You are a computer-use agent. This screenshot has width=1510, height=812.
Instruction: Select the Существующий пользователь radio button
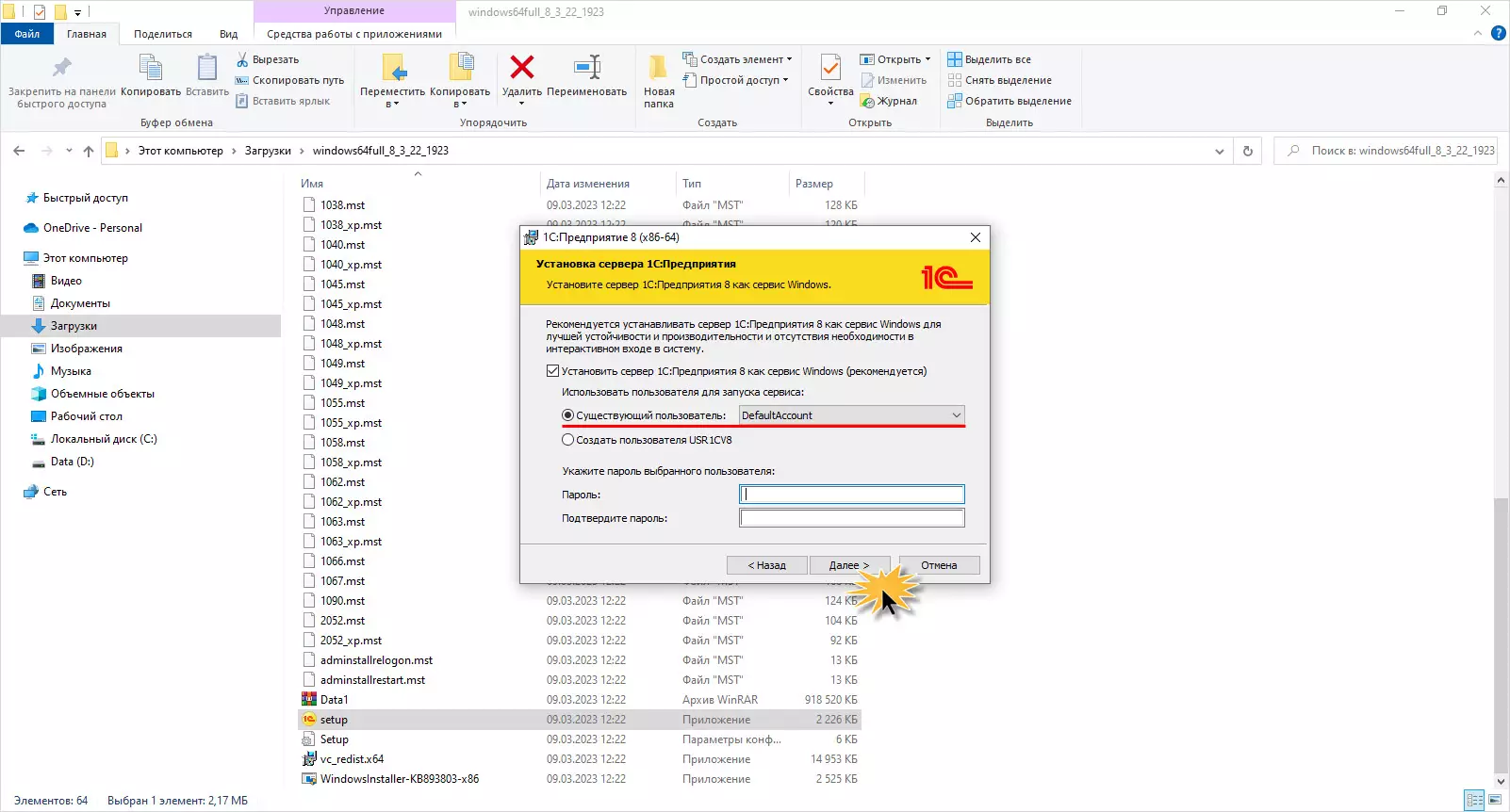(x=567, y=415)
